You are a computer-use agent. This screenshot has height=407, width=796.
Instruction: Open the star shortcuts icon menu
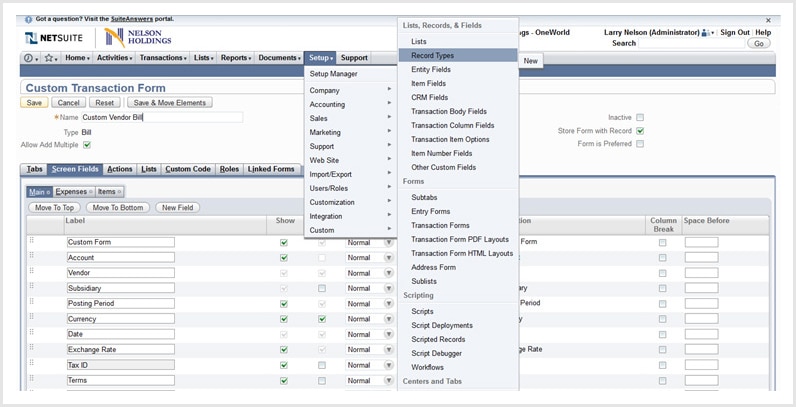pyautogui.click(x=49, y=58)
